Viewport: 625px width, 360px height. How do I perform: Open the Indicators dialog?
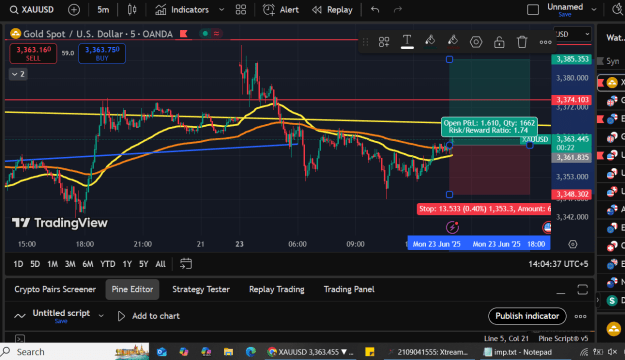(182, 10)
